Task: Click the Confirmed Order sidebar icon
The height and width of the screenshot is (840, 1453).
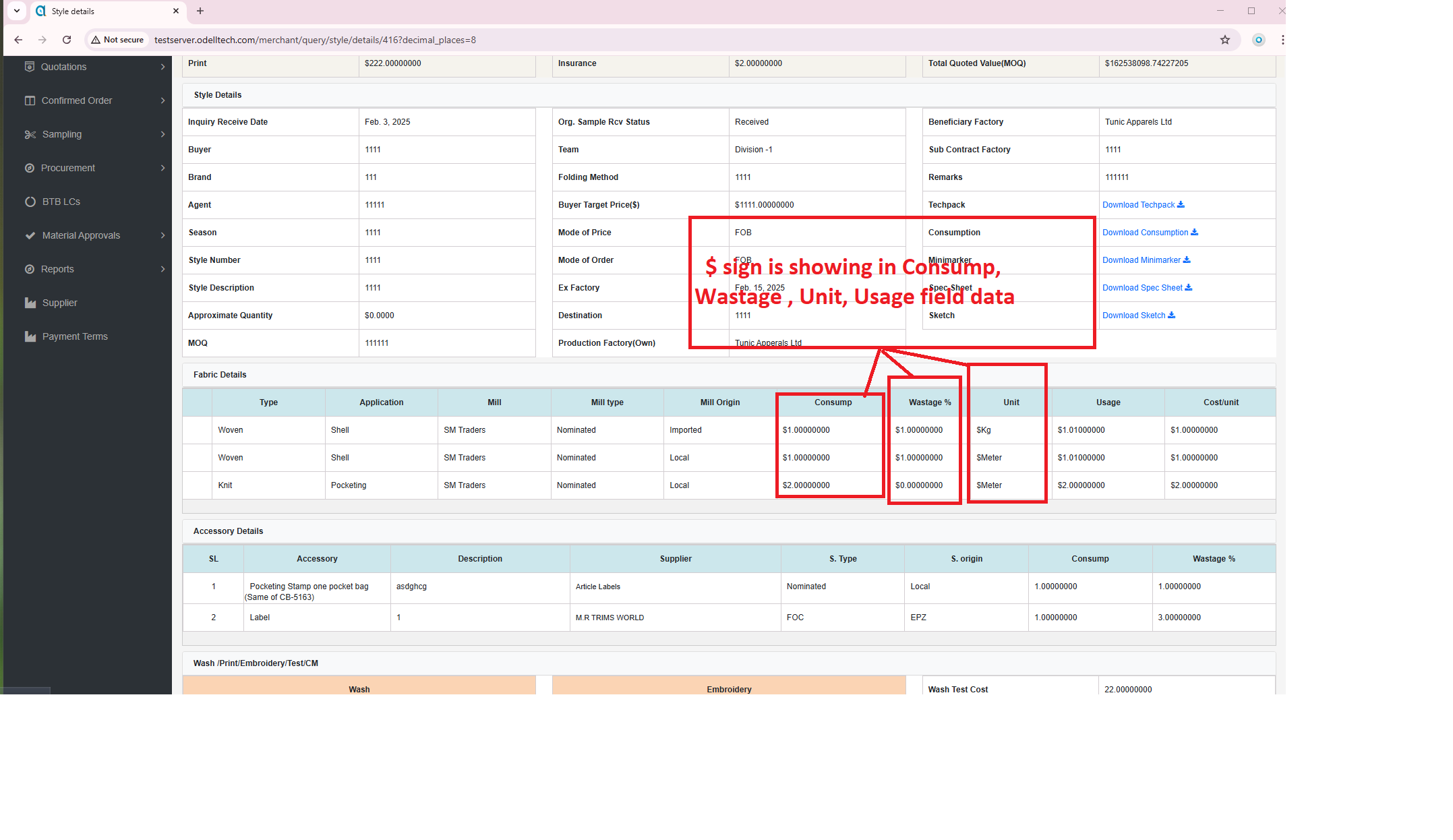Action: pos(30,100)
